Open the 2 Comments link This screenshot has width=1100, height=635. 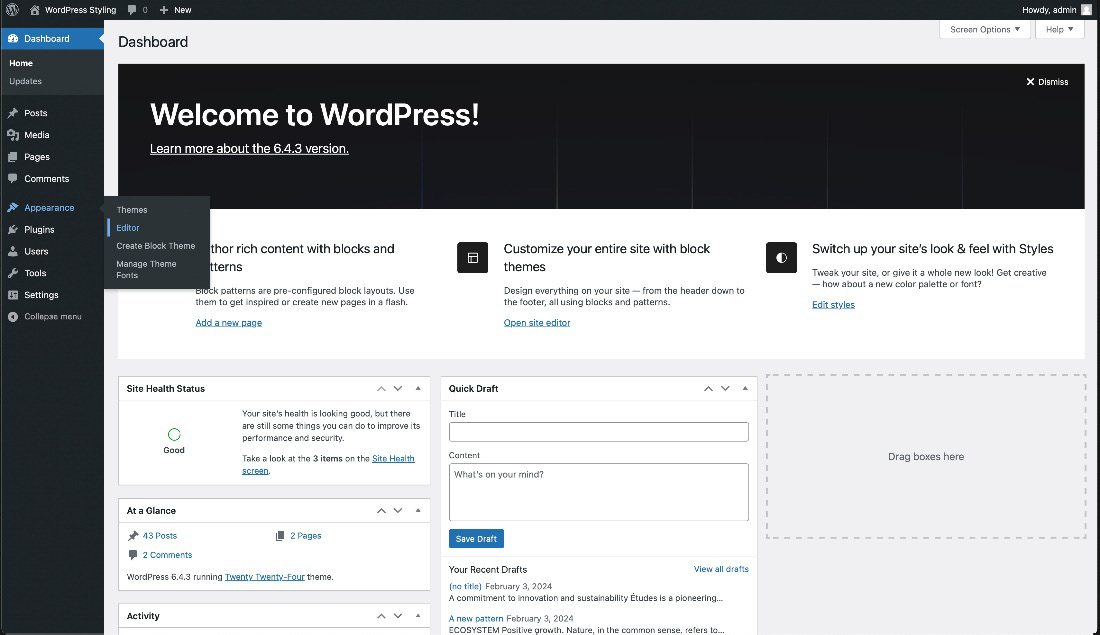[x=167, y=555]
